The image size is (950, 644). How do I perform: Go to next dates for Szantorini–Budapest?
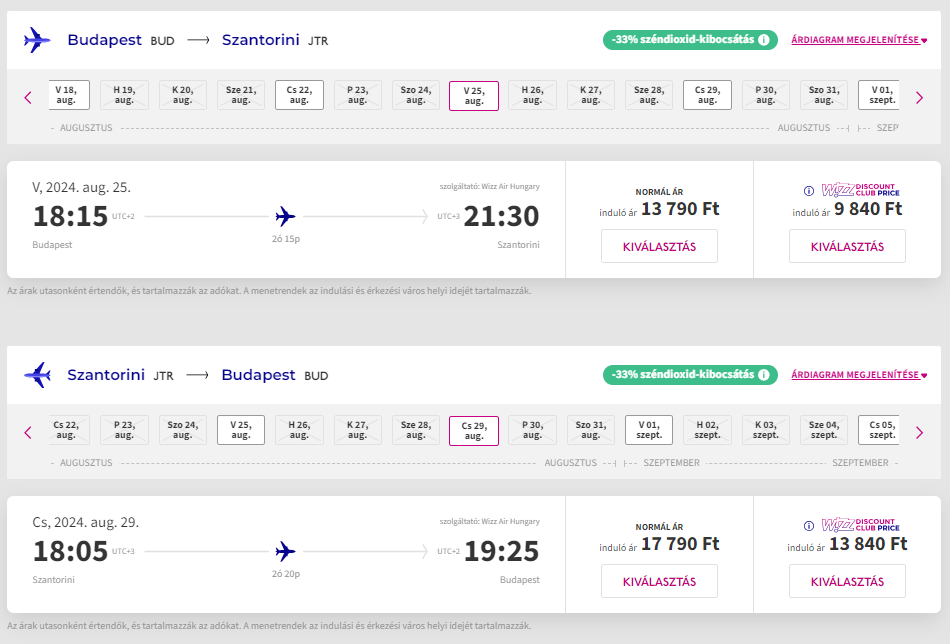point(919,432)
